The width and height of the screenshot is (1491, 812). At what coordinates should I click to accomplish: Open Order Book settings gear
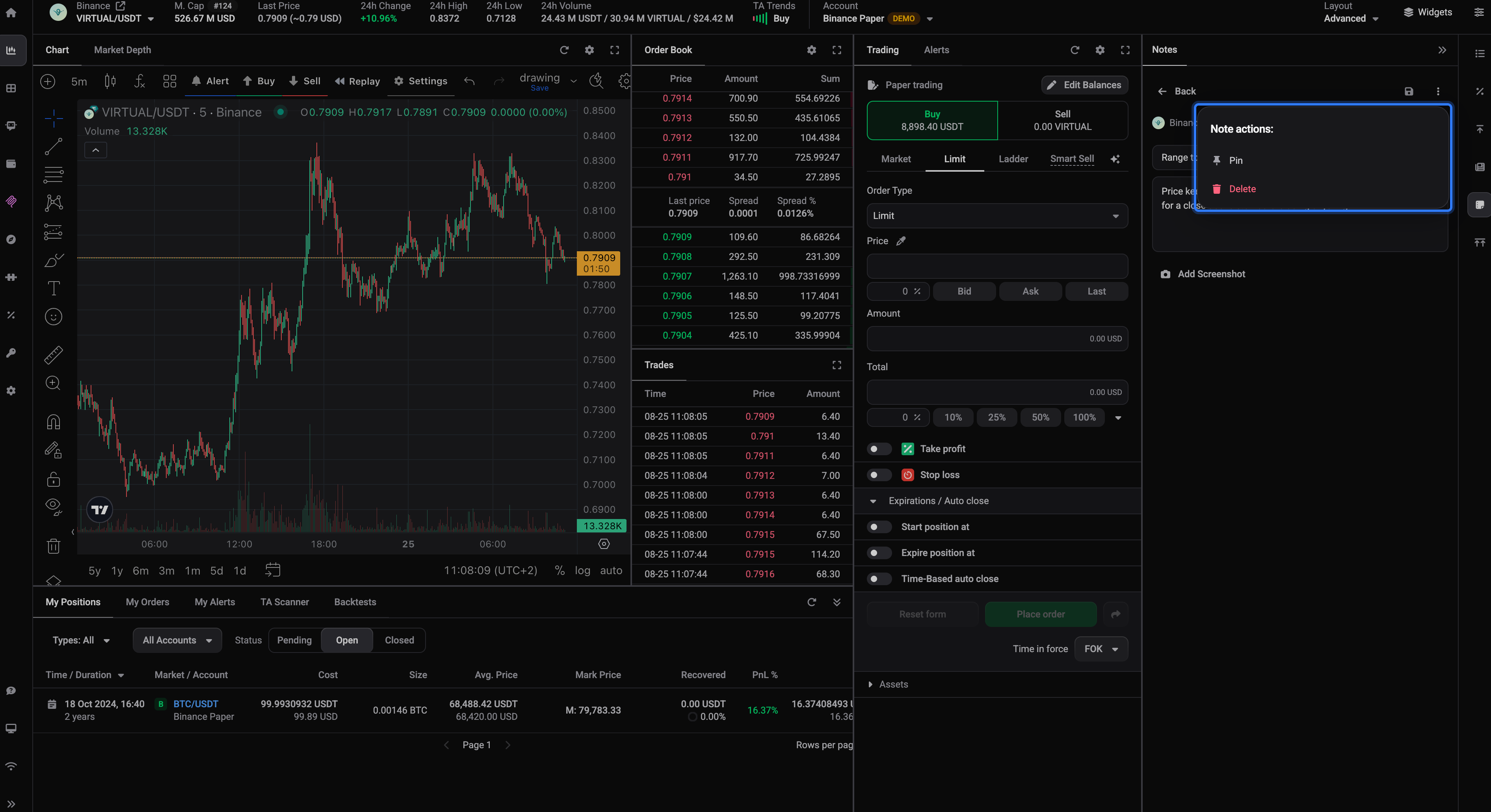tap(811, 50)
